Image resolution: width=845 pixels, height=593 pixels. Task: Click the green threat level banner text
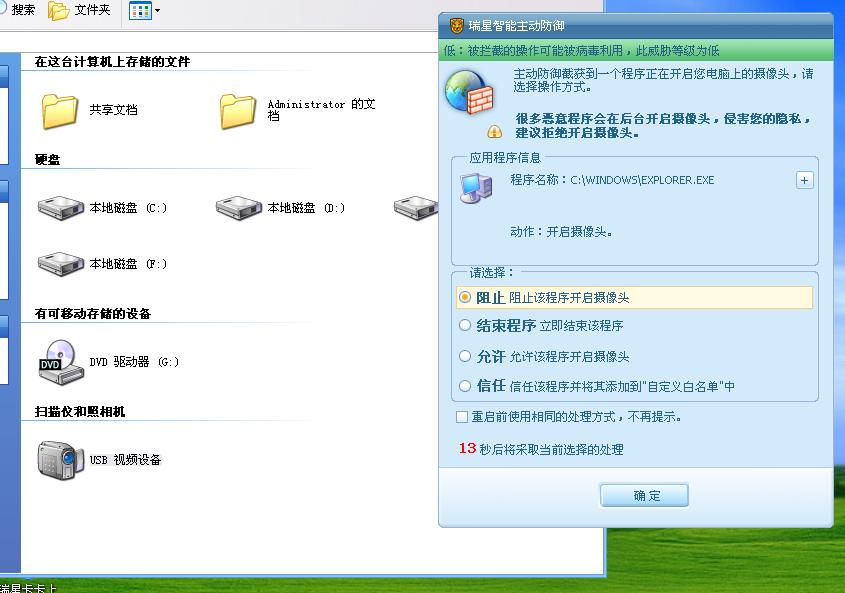[x=581, y=51]
